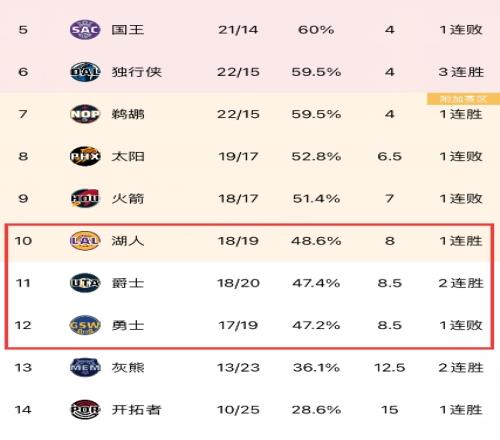
Task: Click the Warriors GSW team logo
Action: 85,325
